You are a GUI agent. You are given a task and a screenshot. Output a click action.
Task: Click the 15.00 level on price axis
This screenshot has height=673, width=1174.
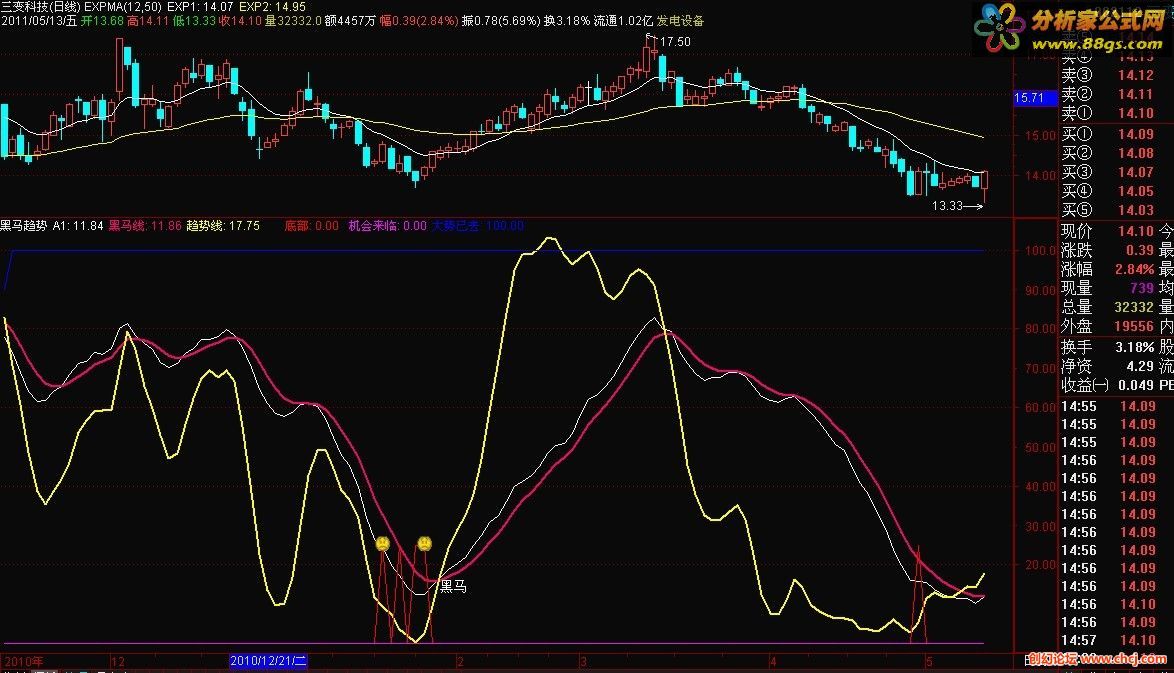coord(1041,136)
